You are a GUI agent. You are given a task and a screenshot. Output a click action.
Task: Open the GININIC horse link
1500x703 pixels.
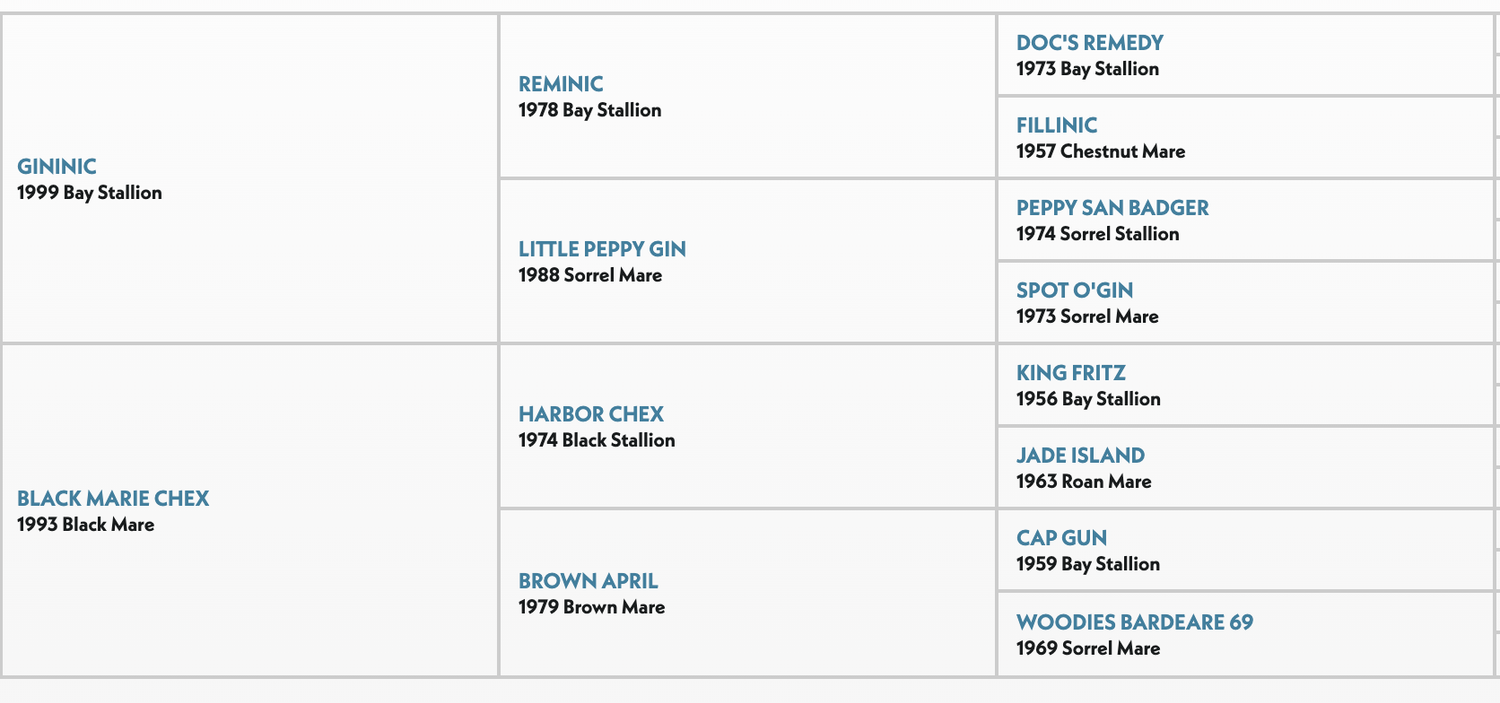tap(57, 166)
